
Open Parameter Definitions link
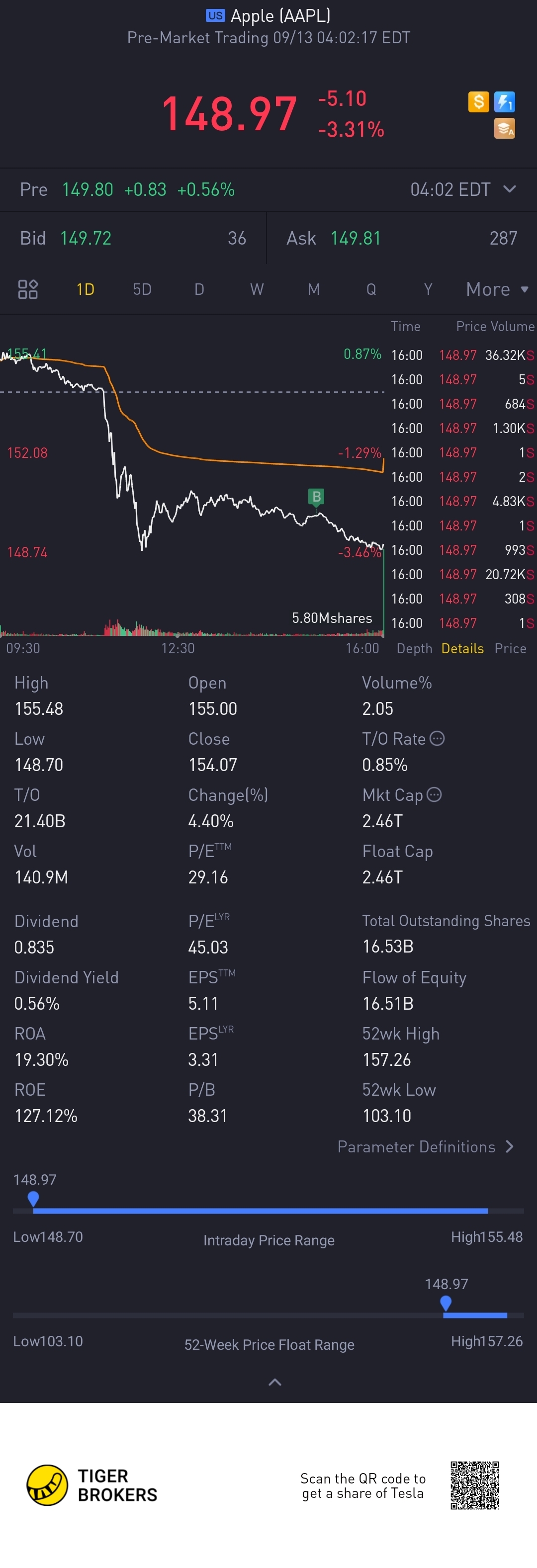426,1147
